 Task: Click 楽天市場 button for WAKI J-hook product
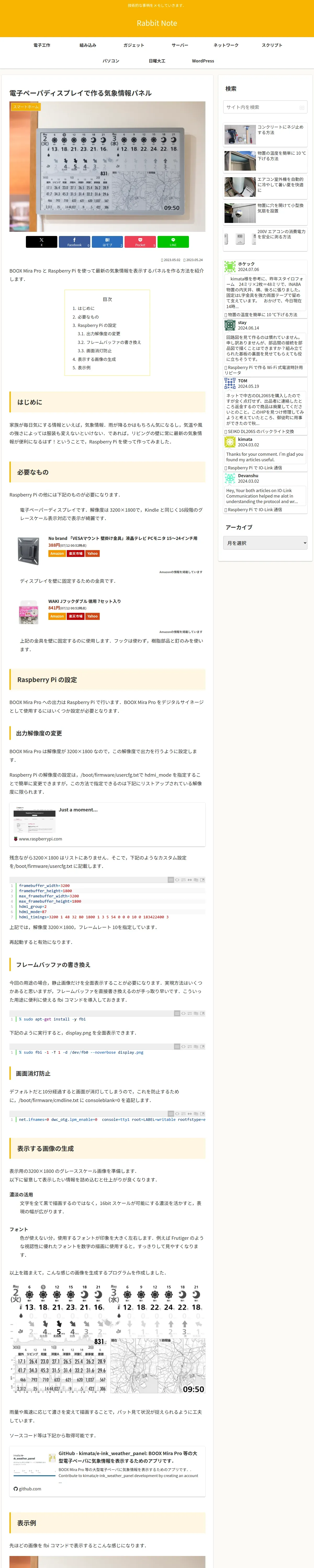pos(76,616)
